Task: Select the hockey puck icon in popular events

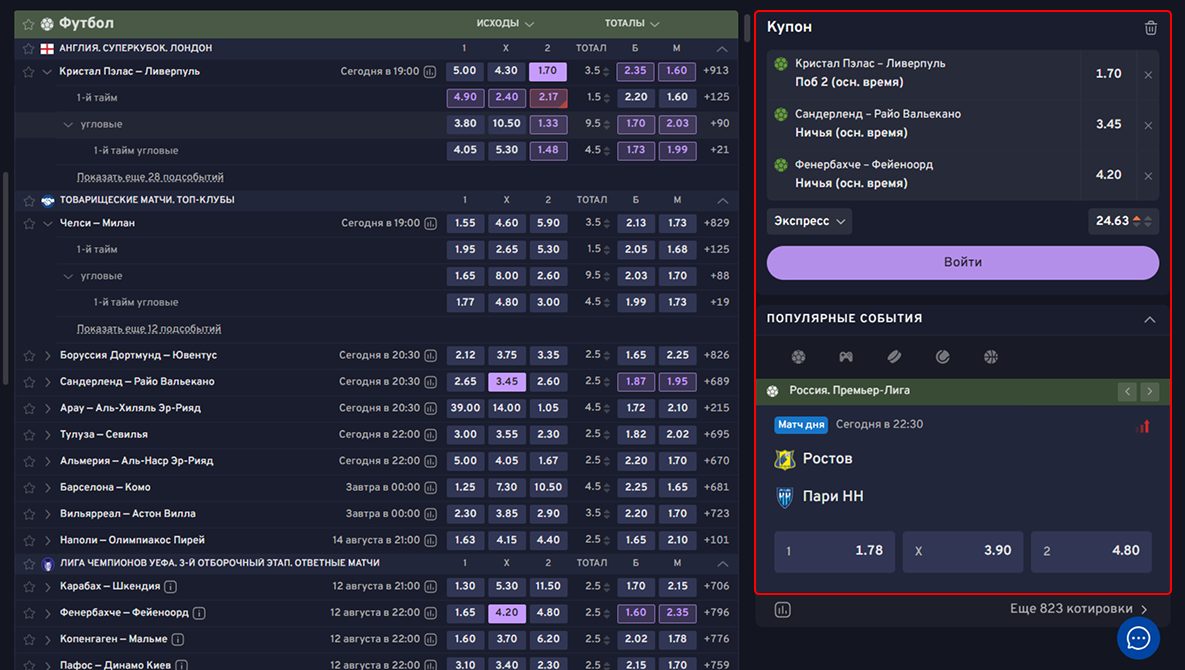Action: (x=894, y=357)
